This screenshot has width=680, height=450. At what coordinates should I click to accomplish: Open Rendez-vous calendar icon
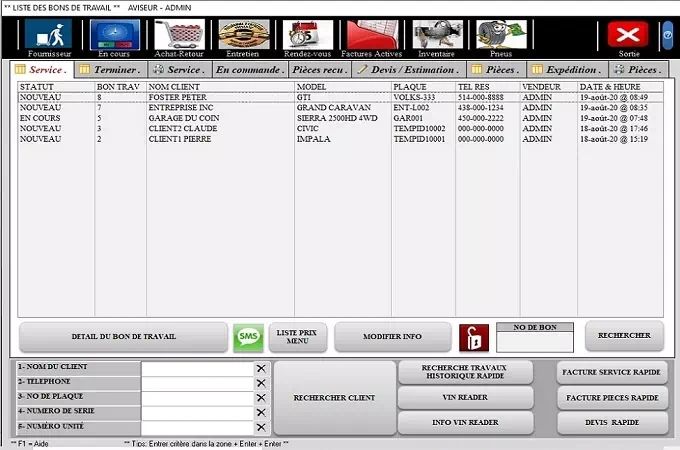pyautogui.click(x=307, y=37)
